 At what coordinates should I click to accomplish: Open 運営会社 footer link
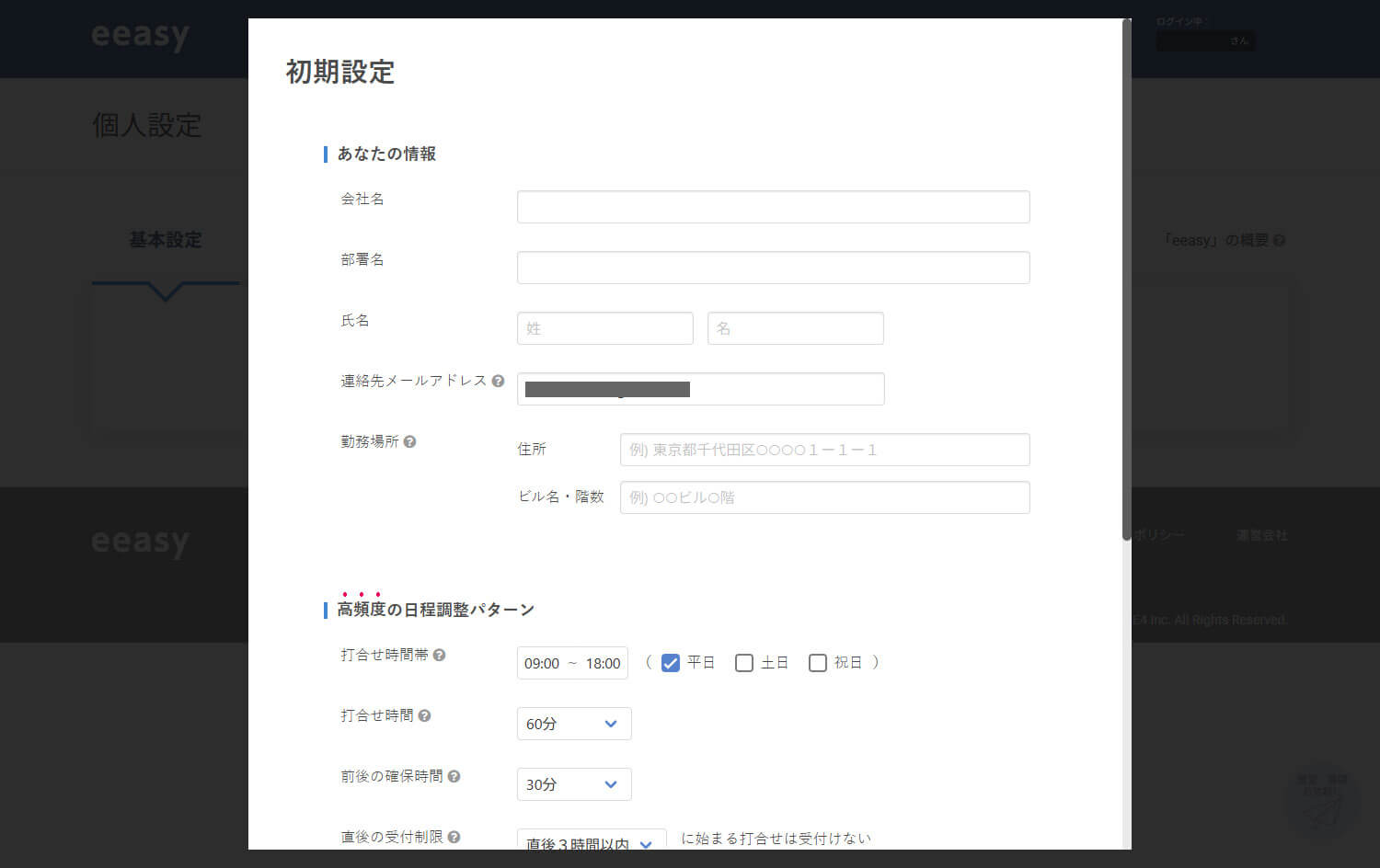click(x=1262, y=535)
